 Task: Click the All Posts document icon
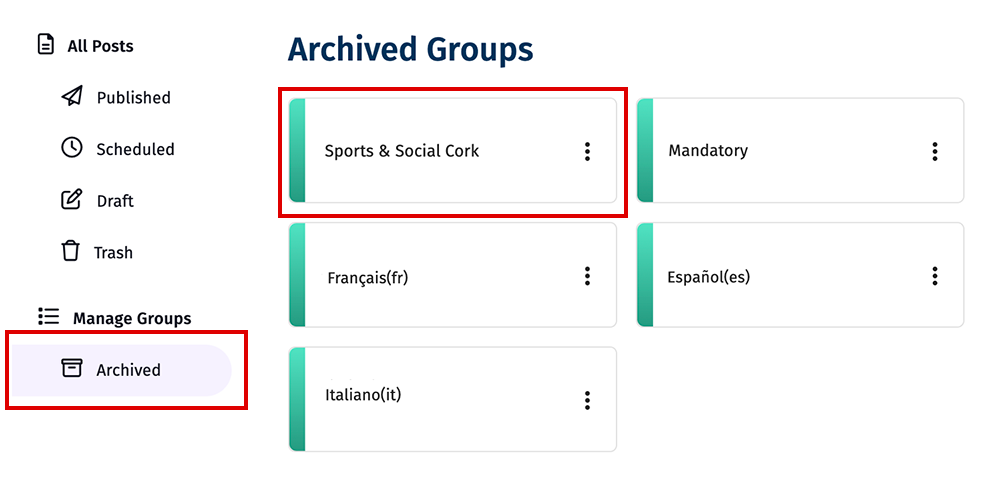(45, 45)
